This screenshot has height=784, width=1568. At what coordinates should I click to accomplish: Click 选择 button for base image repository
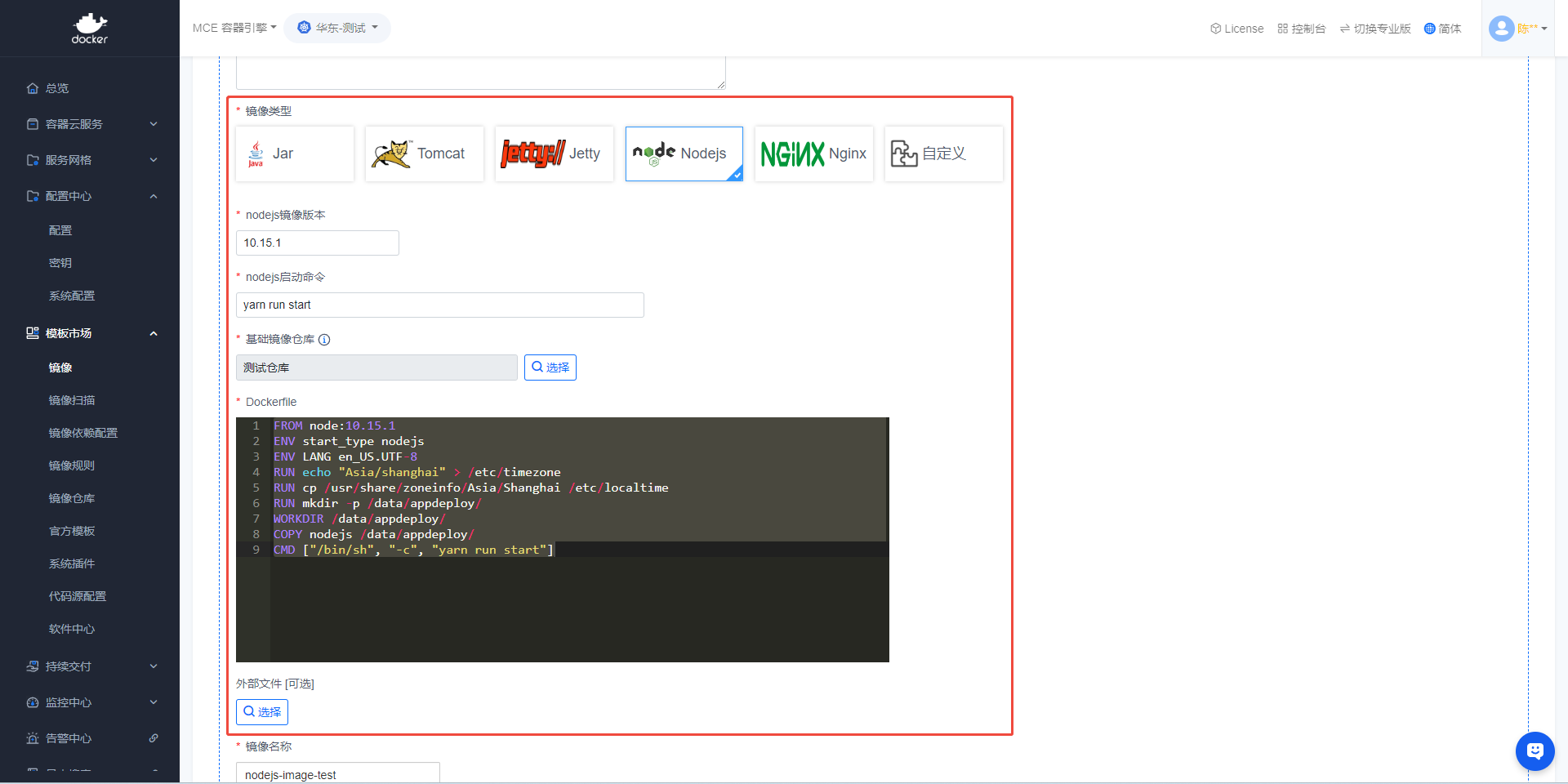click(x=550, y=367)
